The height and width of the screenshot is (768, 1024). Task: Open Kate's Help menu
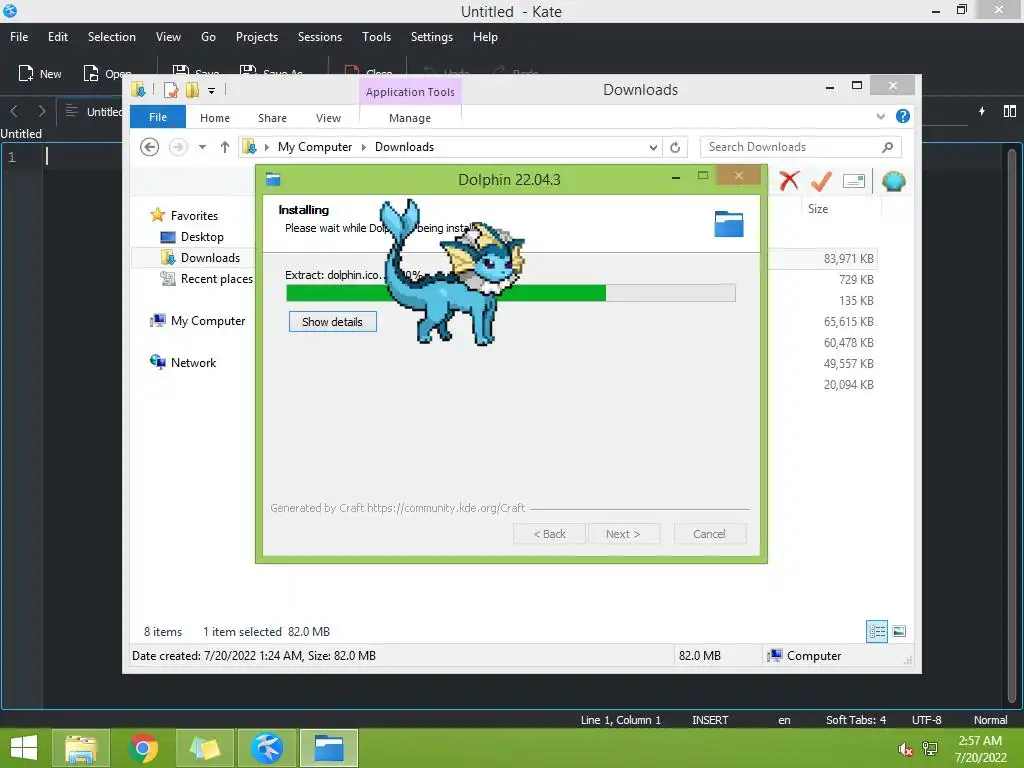point(485,37)
